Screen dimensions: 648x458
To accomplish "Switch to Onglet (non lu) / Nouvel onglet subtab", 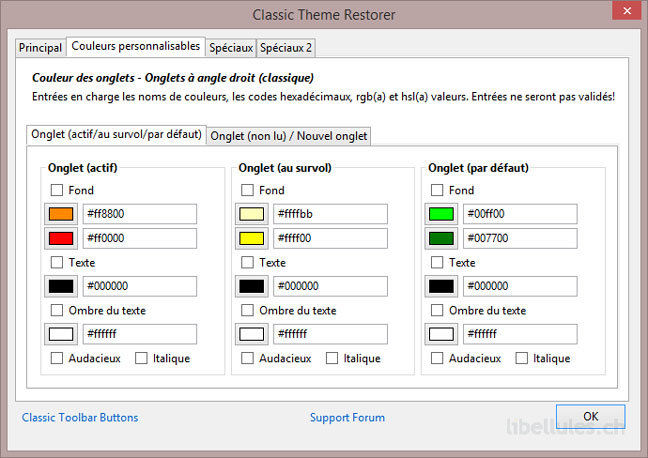I will (288, 136).
